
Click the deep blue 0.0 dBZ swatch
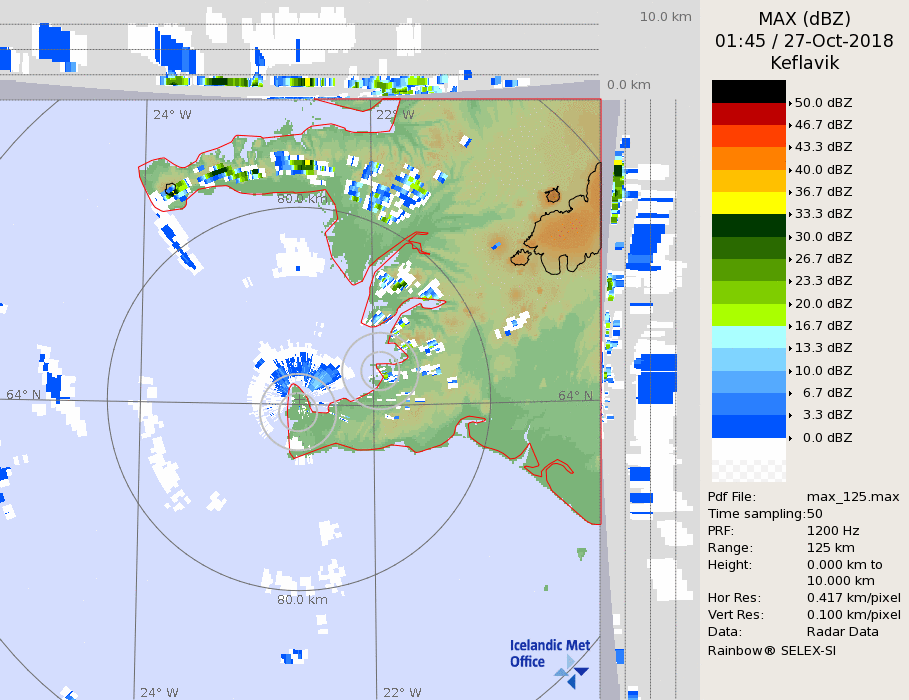749,427
